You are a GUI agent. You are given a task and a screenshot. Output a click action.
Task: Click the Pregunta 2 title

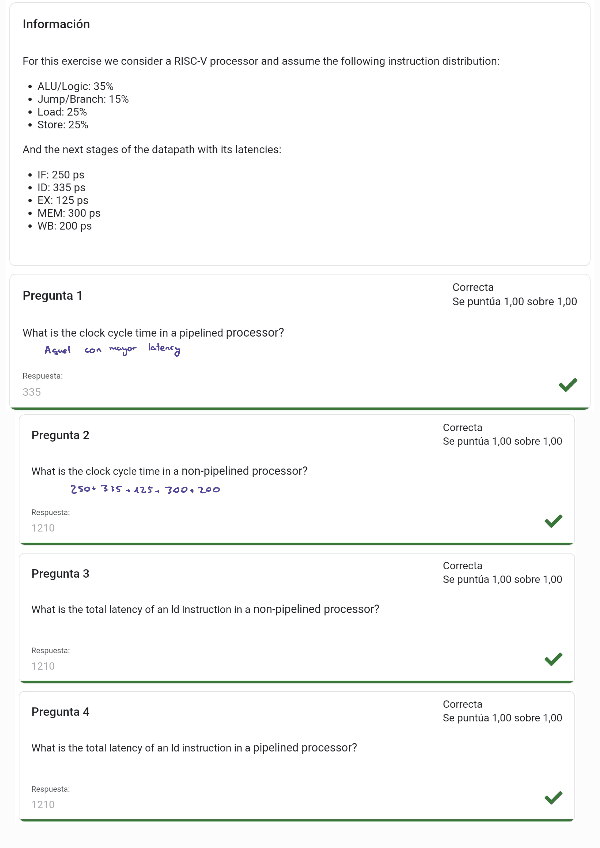click(60, 435)
